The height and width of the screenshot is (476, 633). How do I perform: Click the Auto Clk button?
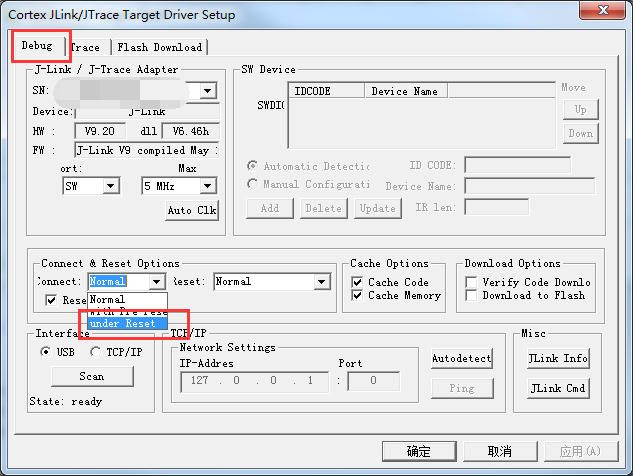(x=192, y=210)
